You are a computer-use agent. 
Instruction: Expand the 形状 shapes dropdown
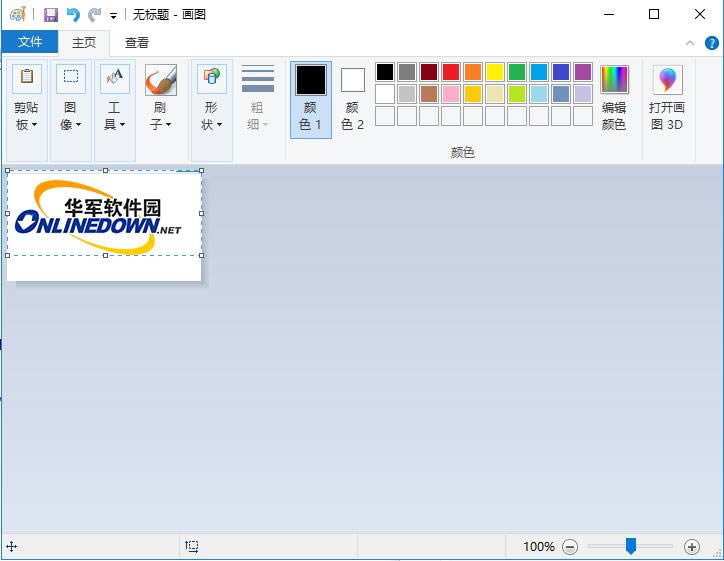coord(212,110)
